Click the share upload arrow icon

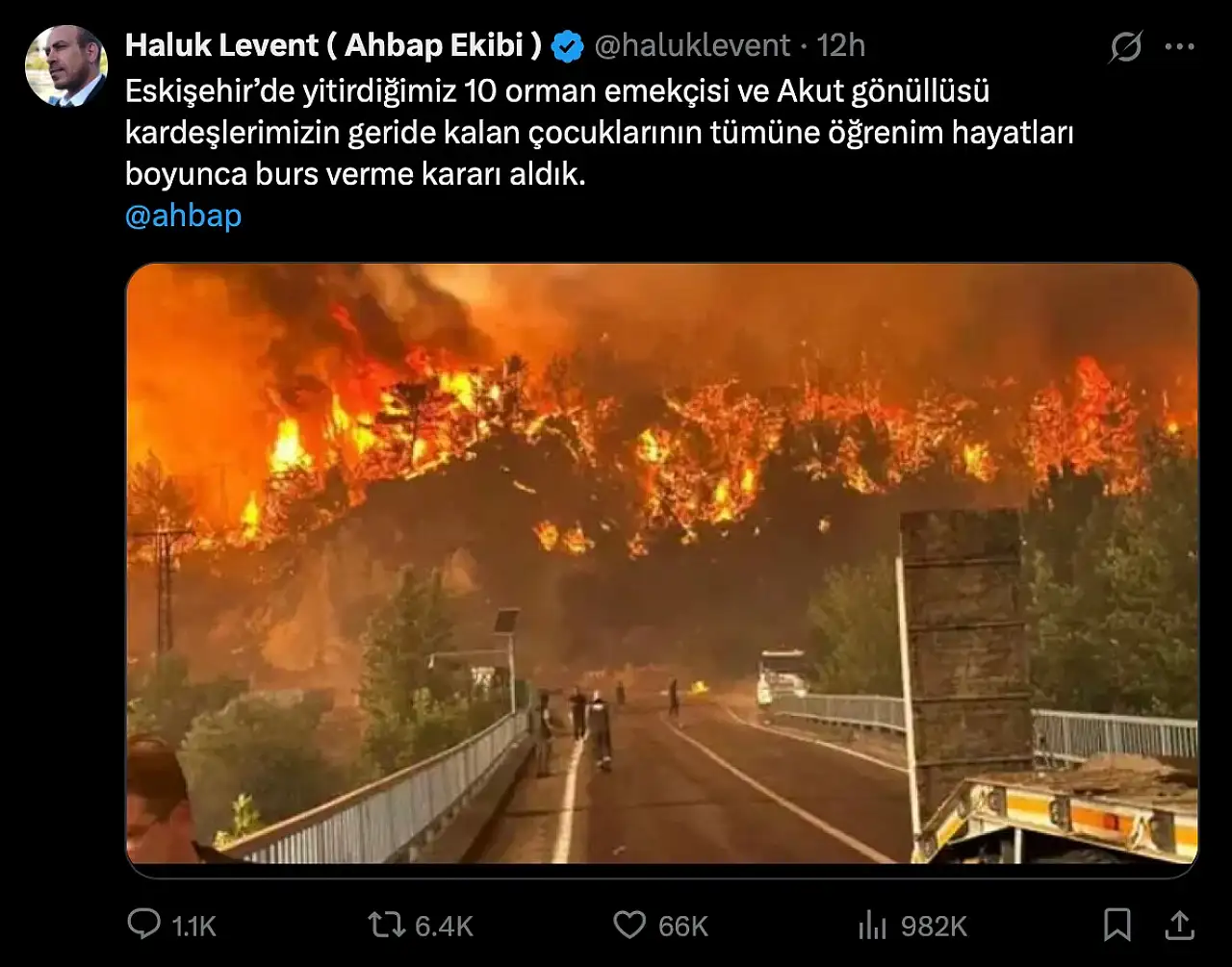point(1180,925)
